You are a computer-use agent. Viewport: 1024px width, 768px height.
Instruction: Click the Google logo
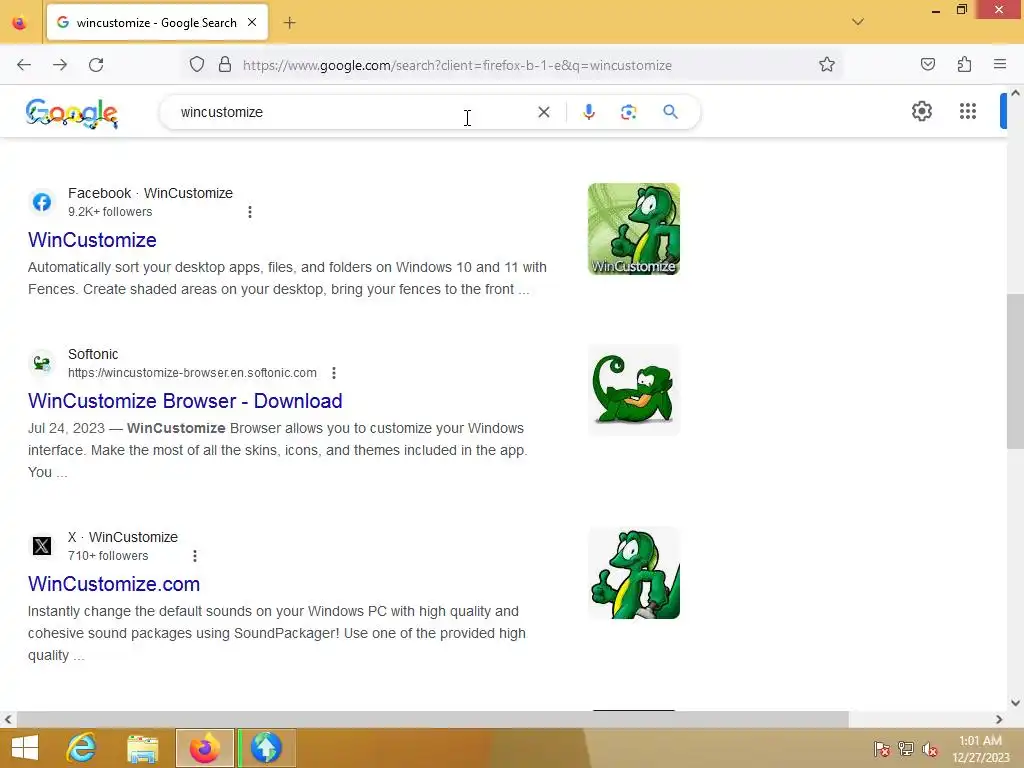click(71, 113)
